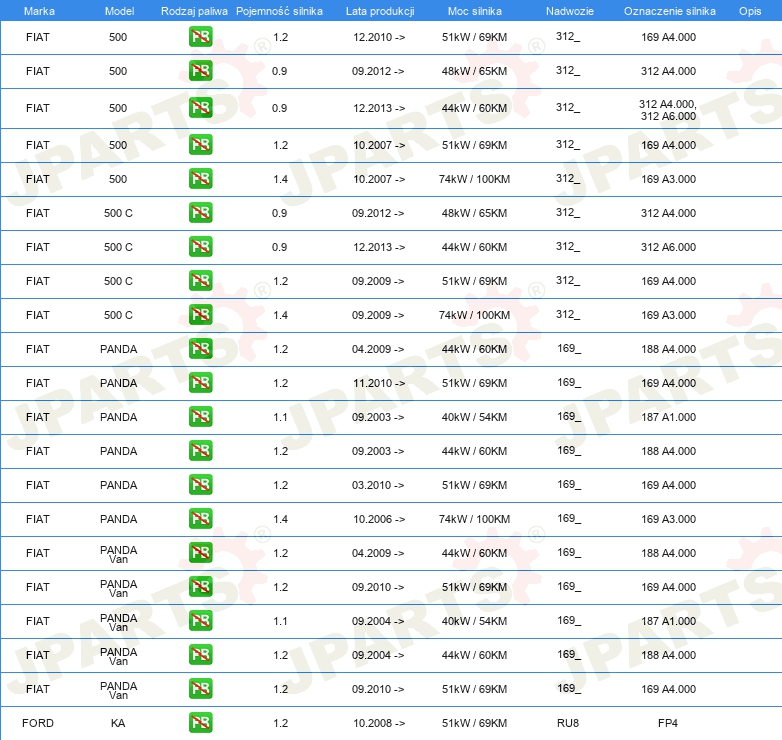The width and height of the screenshot is (782, 740).
Task: Click the Rodzaj paliwa column header
Action: pos(194,11)
